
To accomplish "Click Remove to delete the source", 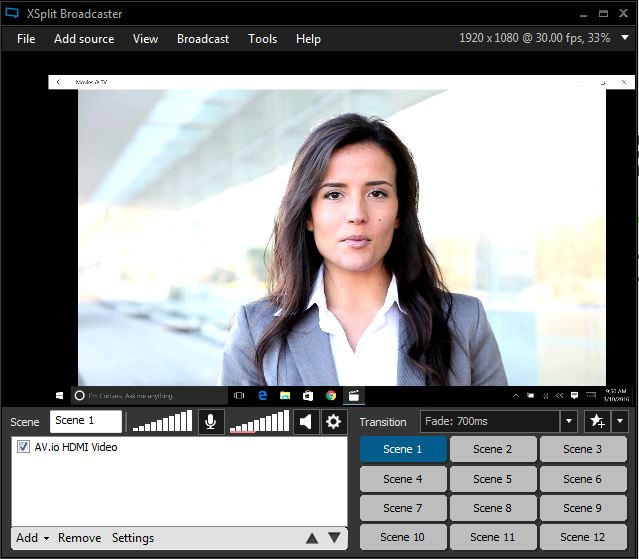I will tap(79, 538).
